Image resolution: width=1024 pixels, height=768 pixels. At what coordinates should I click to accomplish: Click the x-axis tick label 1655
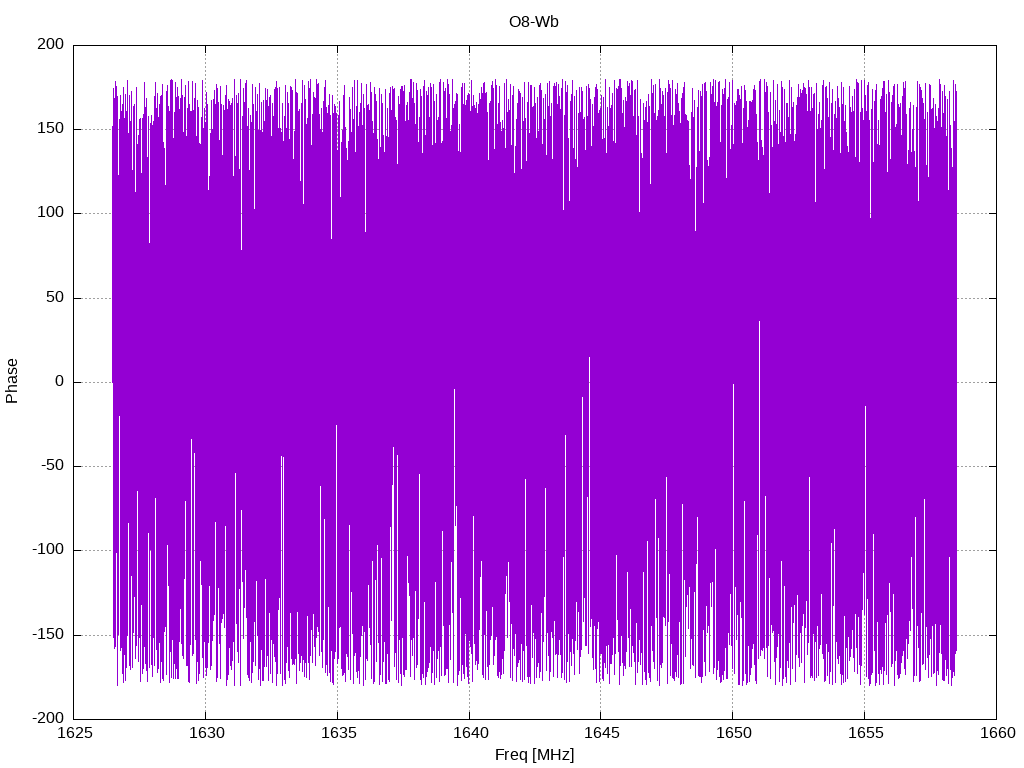865,733
